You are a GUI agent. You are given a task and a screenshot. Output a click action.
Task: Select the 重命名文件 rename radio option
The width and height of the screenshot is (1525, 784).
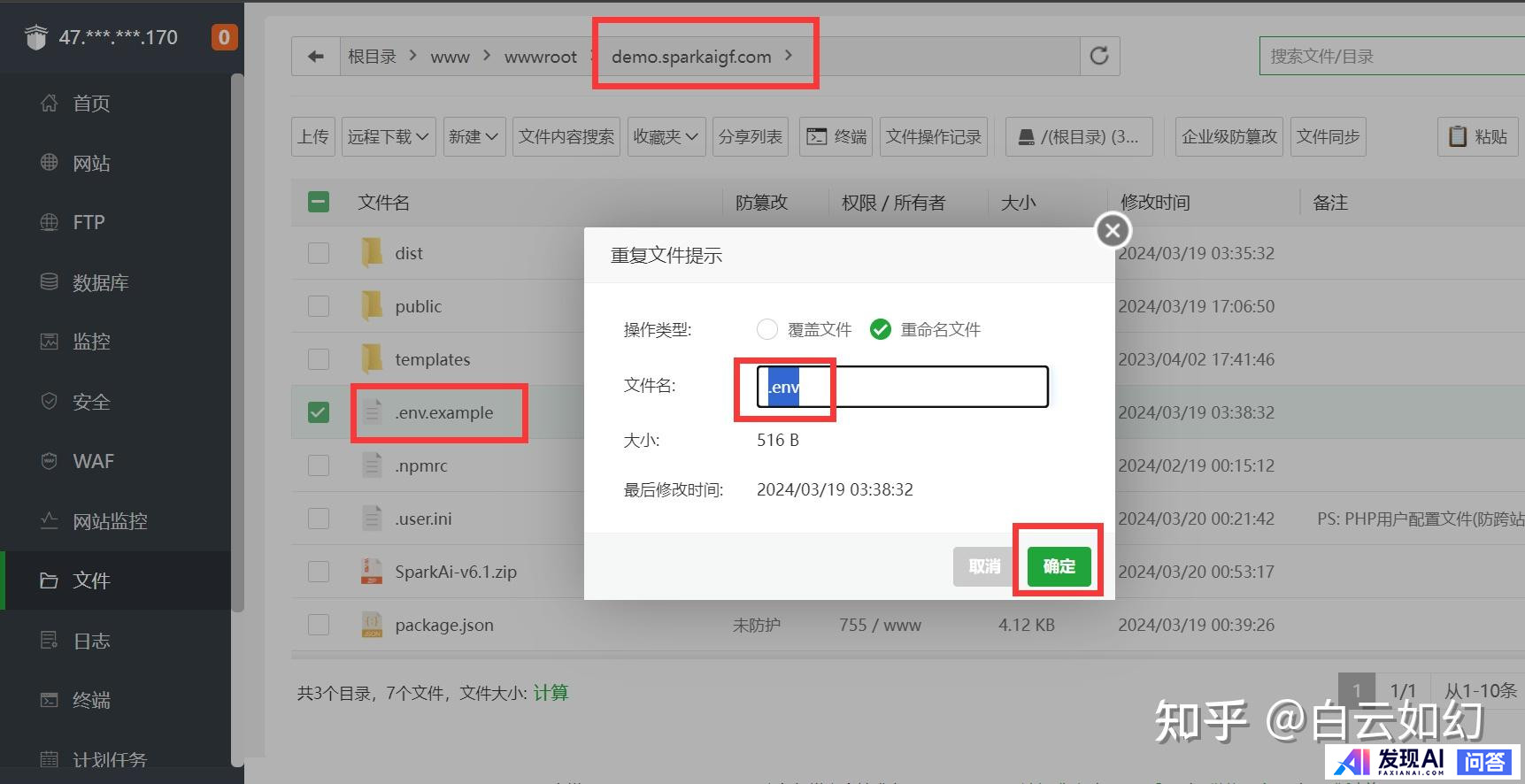(x=880, y=330)
